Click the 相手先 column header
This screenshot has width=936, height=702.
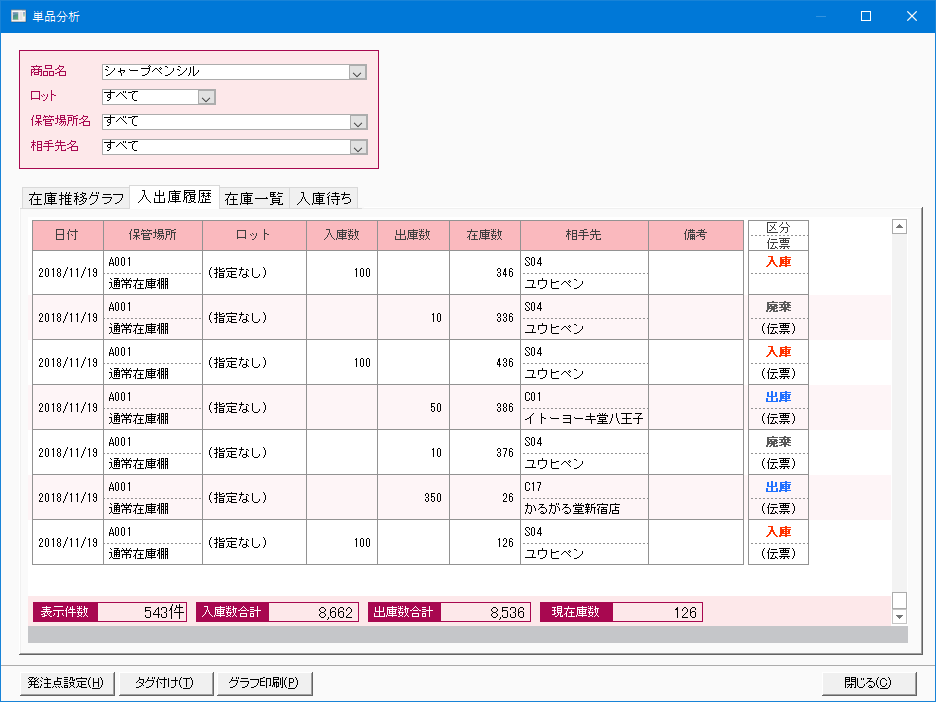[x=584, y=235]
